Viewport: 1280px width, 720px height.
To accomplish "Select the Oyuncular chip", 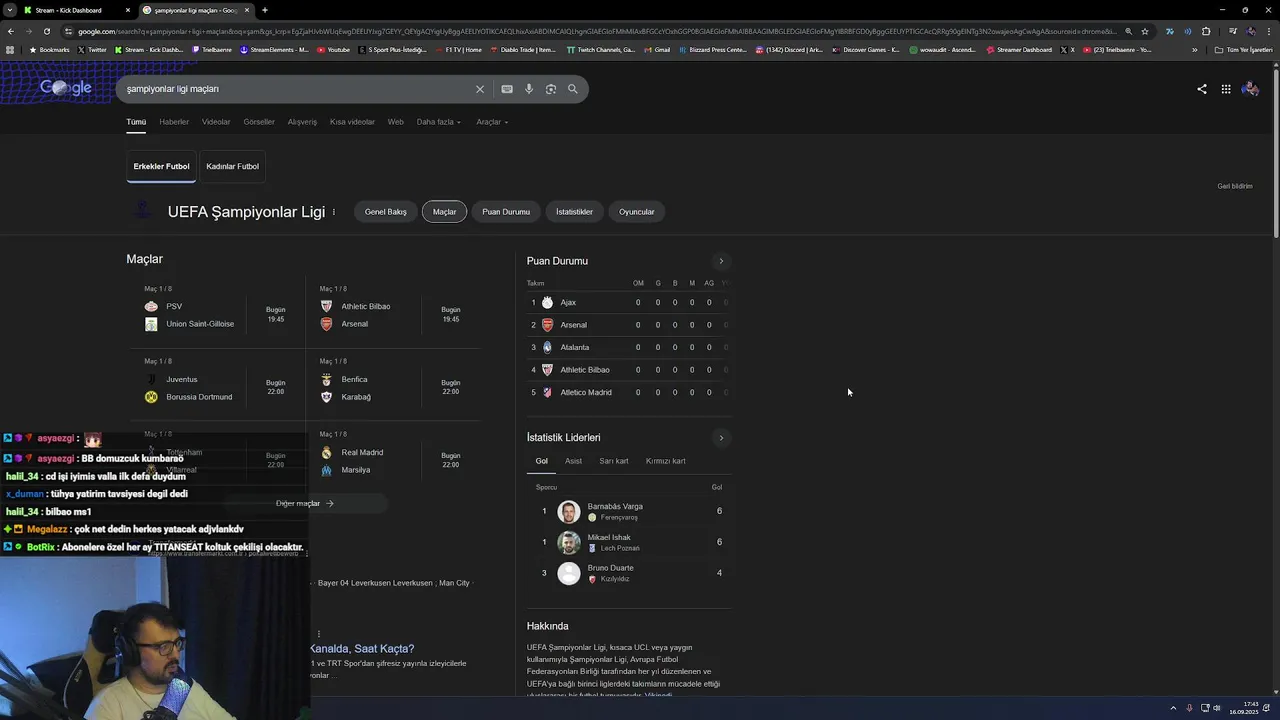I will pos(636,212).
